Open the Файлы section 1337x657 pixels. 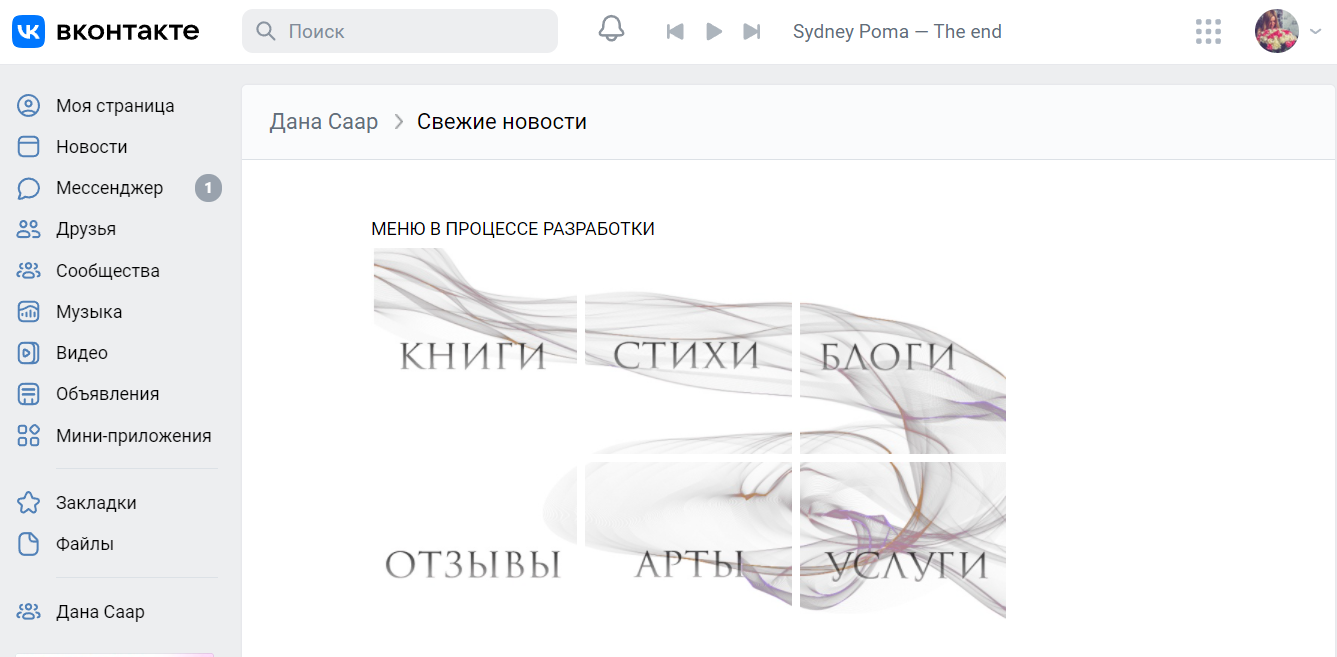85,544
